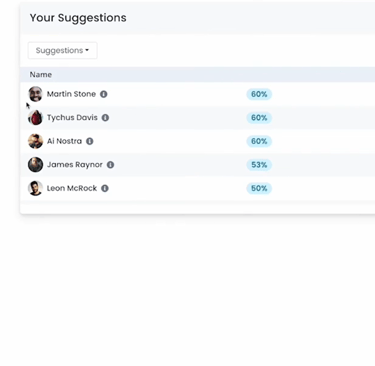Viewport: 375px width, 366px height.
Task: Open info icon next to Ai Nostra
Action: tap(90, 141)
